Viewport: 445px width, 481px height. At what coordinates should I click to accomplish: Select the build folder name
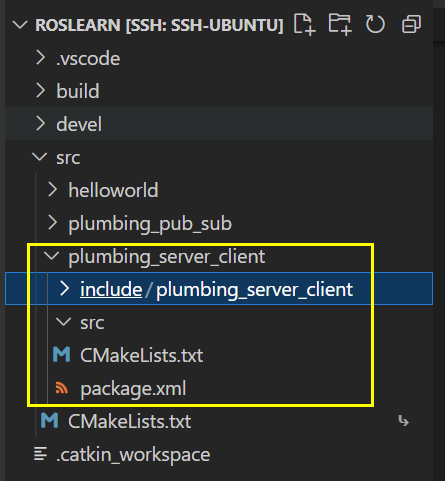click(78, 91)
